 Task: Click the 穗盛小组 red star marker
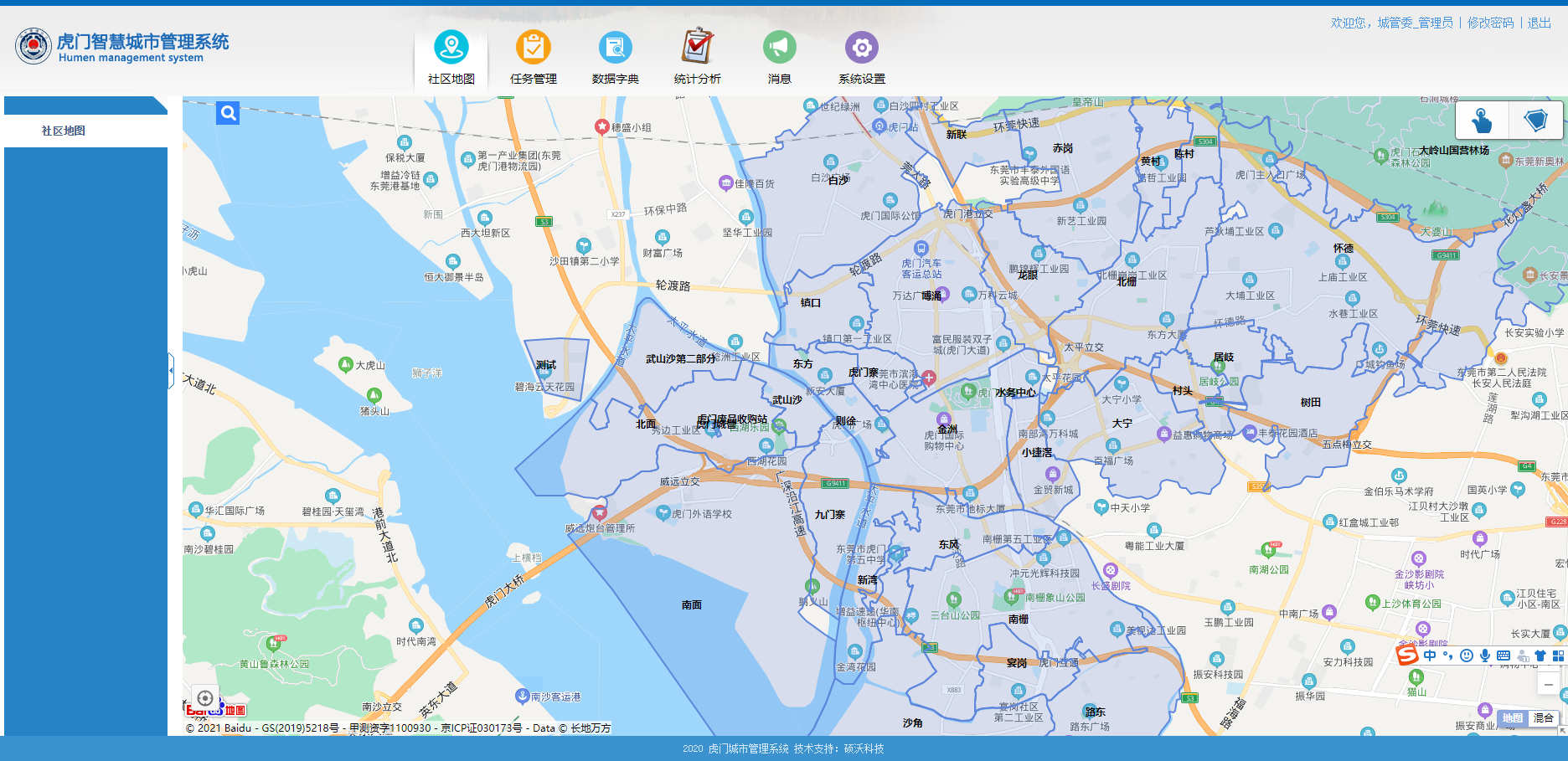(601, 126)
